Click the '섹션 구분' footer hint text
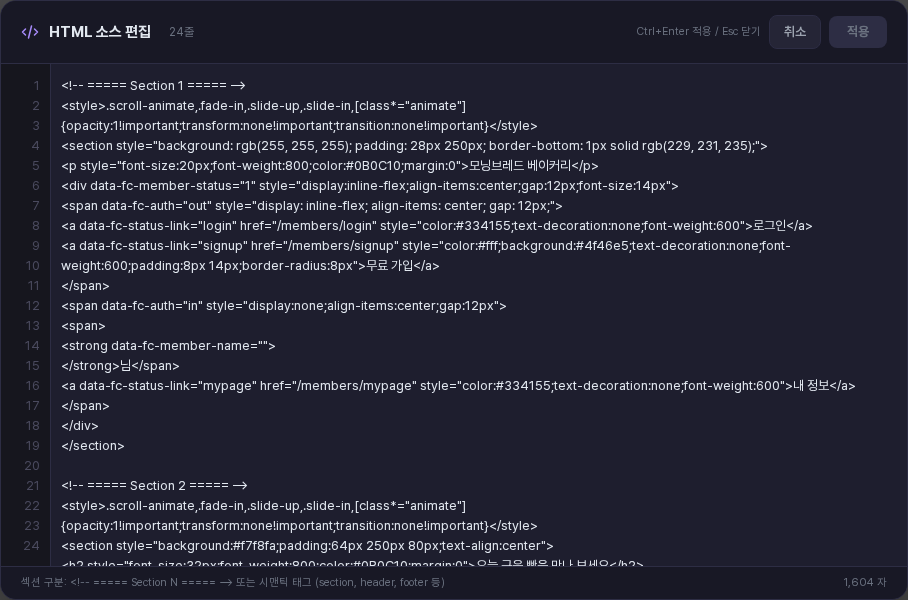This screenshot has height=600, width=908. coord(233,582)
